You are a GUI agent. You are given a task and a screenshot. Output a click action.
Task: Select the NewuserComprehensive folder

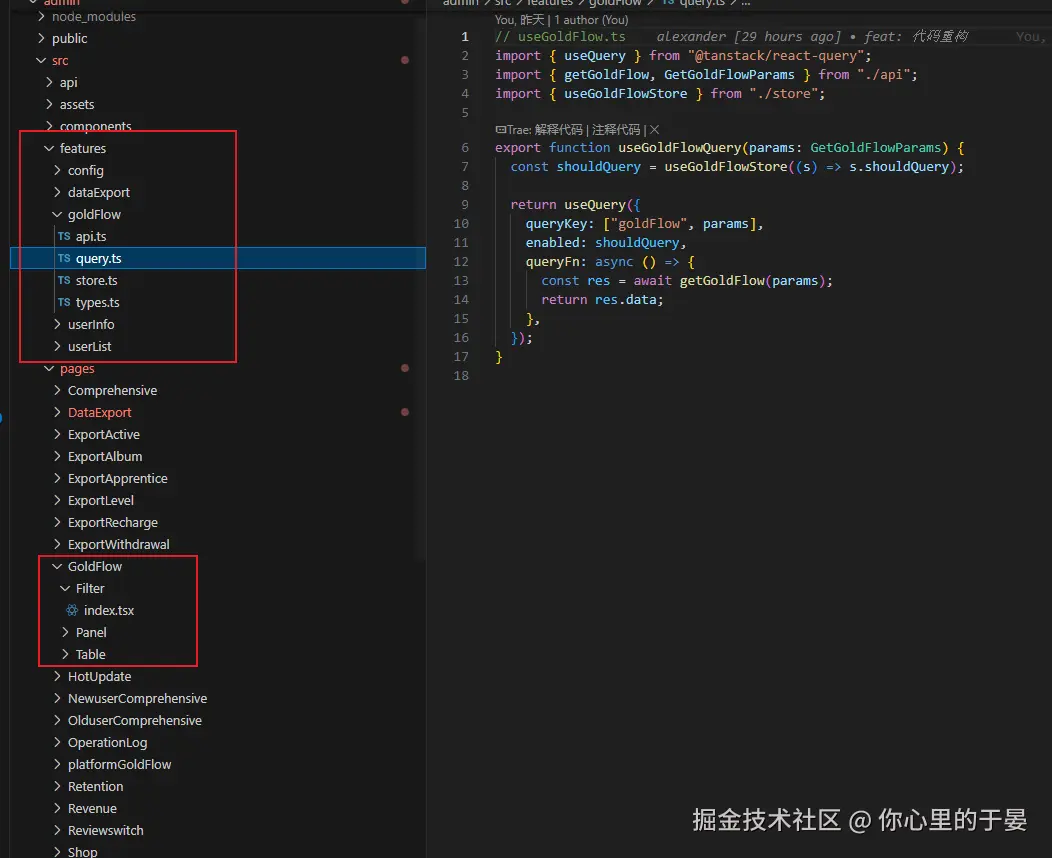(x=138, y=699)
